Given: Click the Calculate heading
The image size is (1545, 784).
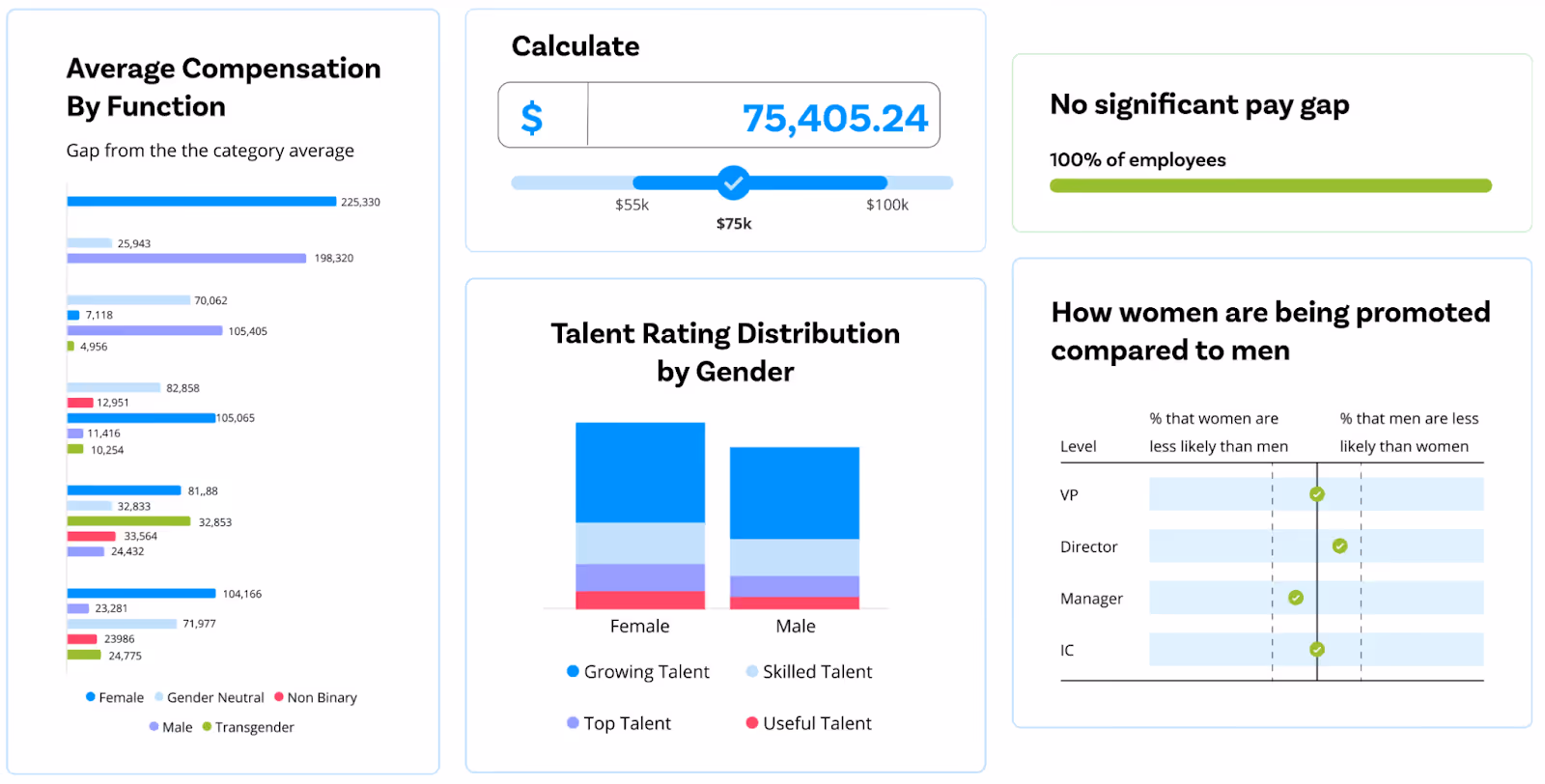Looking at the screenshot, I should coord(575,45).
